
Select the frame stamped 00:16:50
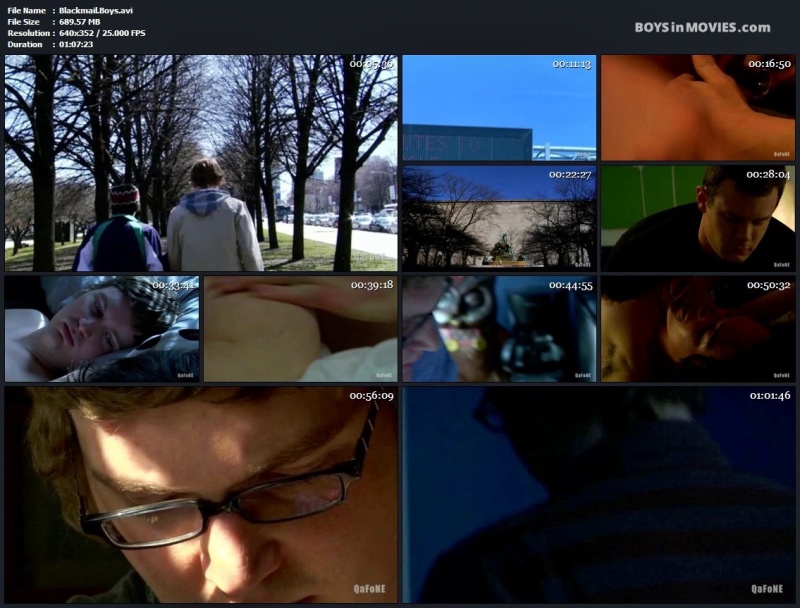tap(698, 108)
